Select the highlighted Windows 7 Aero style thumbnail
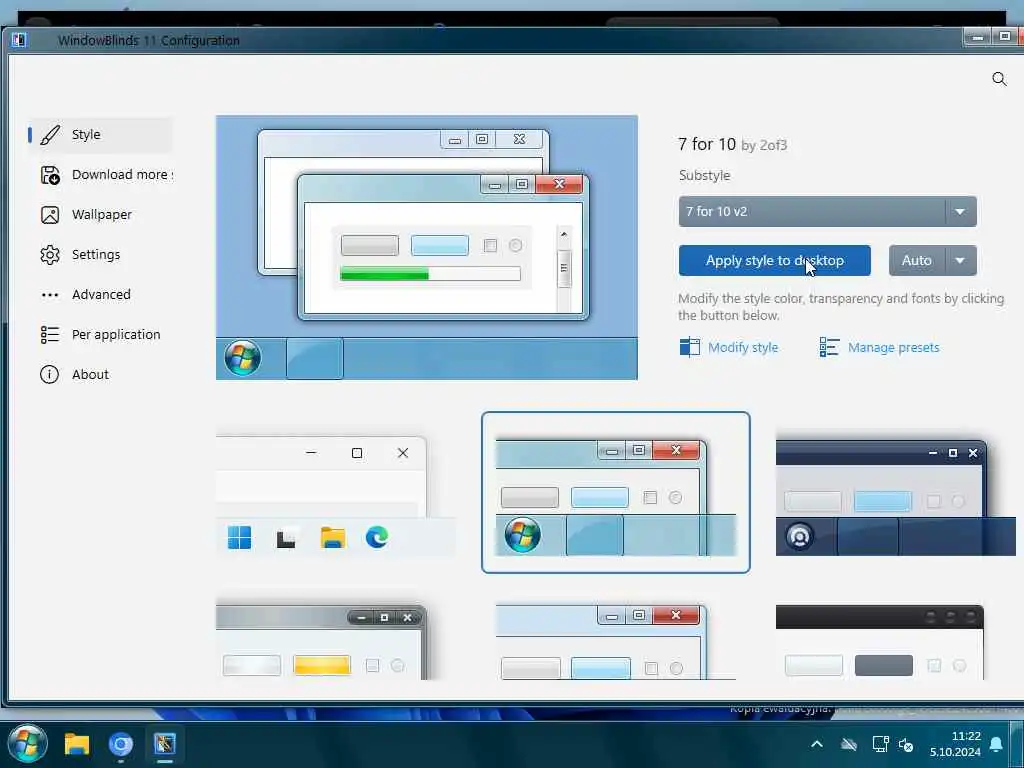The height and width of the screenshot is (768, 1024). coord(615,492)
